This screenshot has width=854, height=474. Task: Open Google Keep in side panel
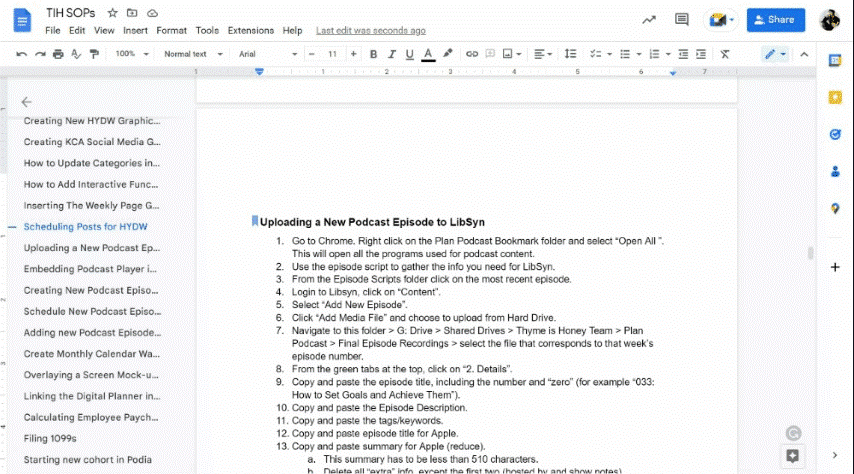click(835, 97)
